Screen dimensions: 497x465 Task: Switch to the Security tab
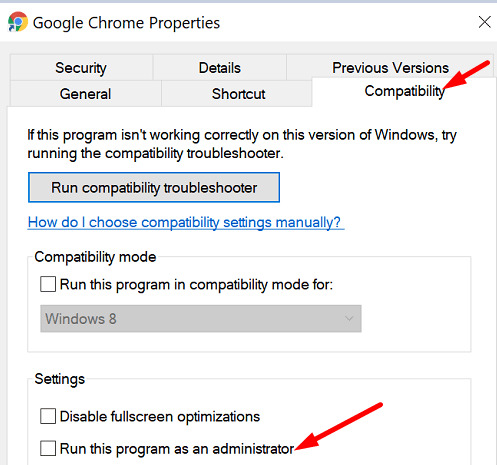tap(81, 68)
